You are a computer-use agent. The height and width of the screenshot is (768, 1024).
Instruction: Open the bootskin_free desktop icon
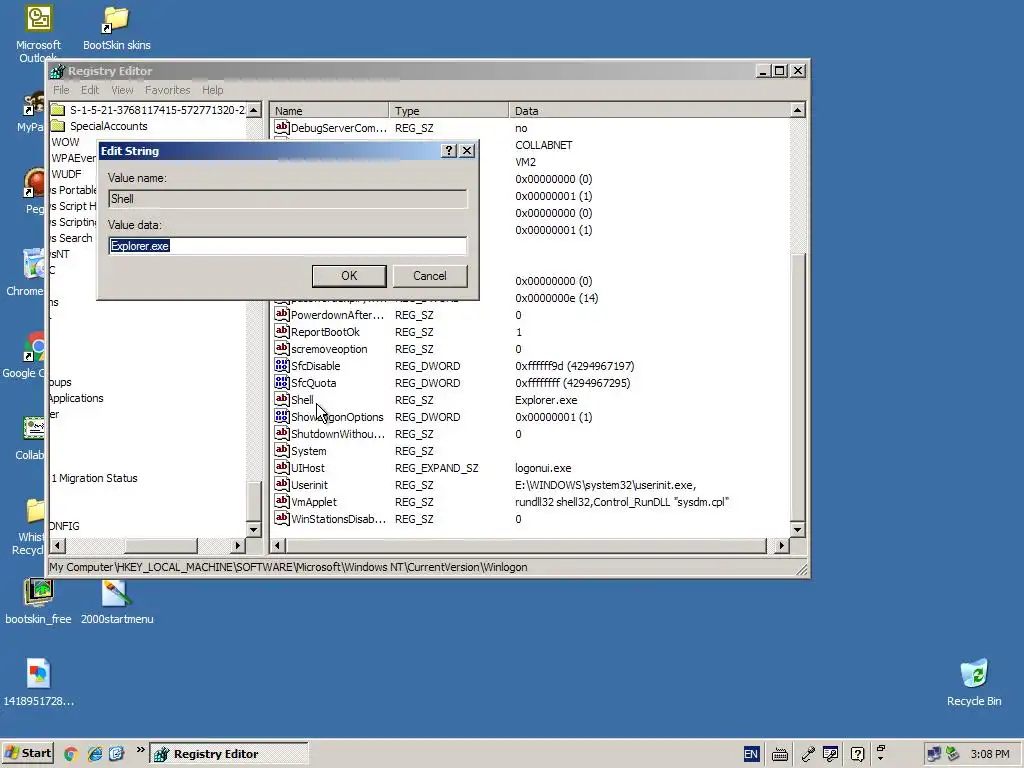tap(38, 602)
